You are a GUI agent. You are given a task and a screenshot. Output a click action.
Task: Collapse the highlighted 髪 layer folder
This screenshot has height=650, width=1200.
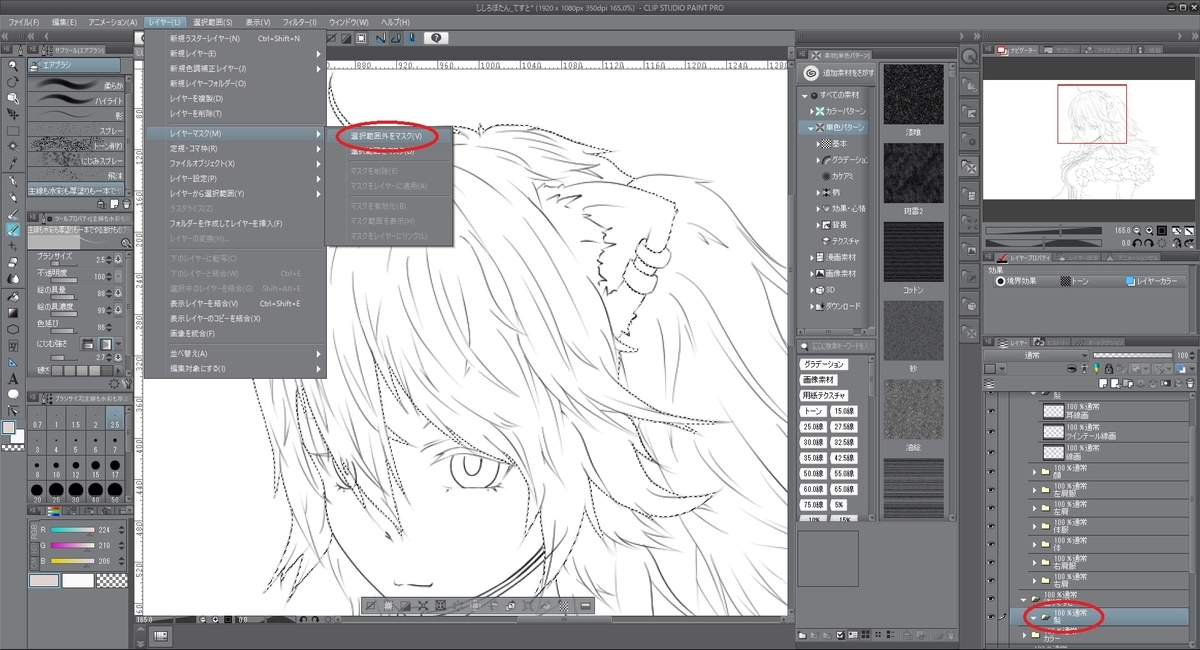coord(1031,618)
